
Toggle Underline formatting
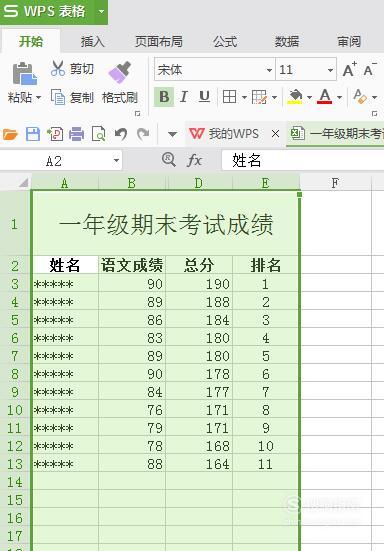click(204, 97)
